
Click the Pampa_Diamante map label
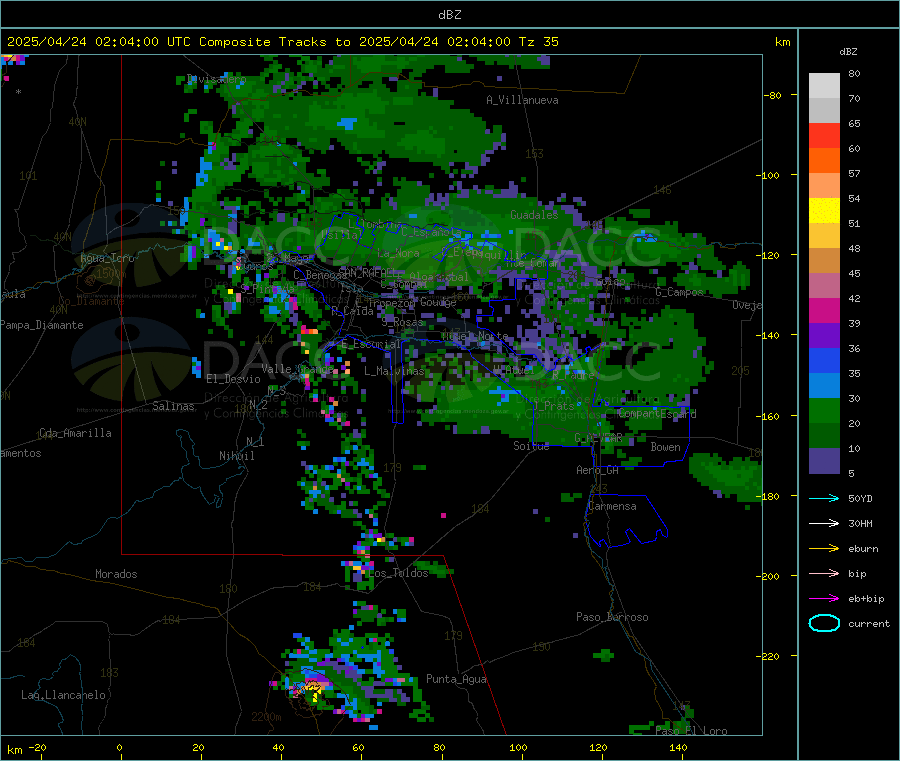pos(41,325)
